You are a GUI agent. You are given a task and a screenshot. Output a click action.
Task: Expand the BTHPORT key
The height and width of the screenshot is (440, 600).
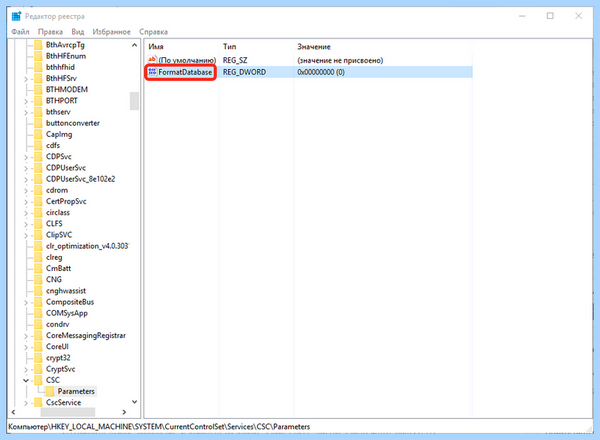[26, 101]
